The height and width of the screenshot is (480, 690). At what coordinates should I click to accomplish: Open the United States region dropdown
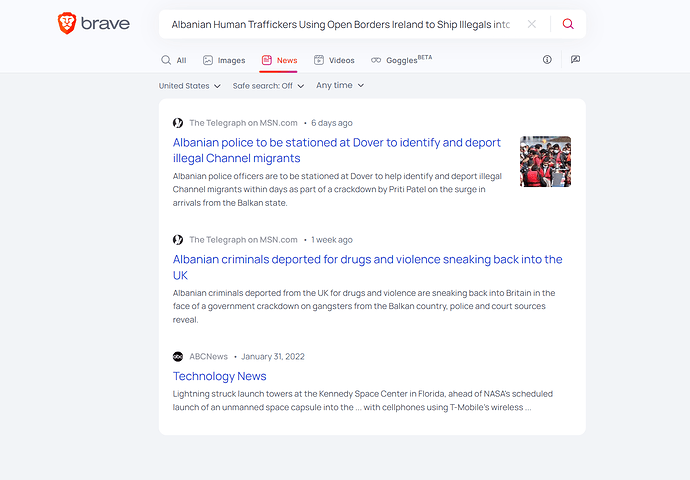(190, 86)
